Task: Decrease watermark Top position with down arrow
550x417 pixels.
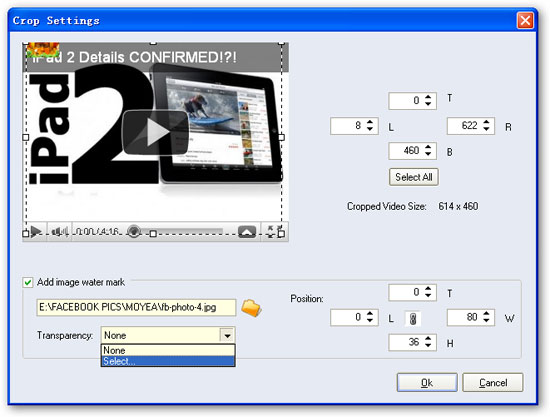Action: 428,296
